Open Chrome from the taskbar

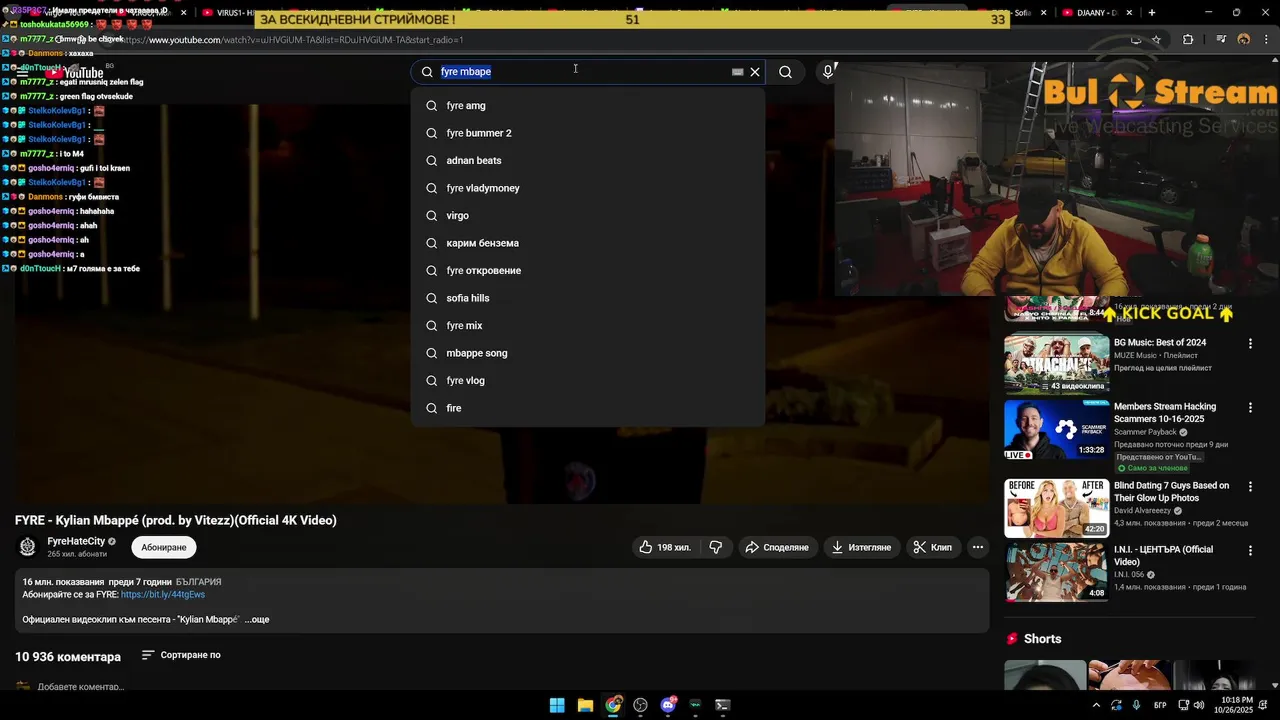[x=613, y=705]
